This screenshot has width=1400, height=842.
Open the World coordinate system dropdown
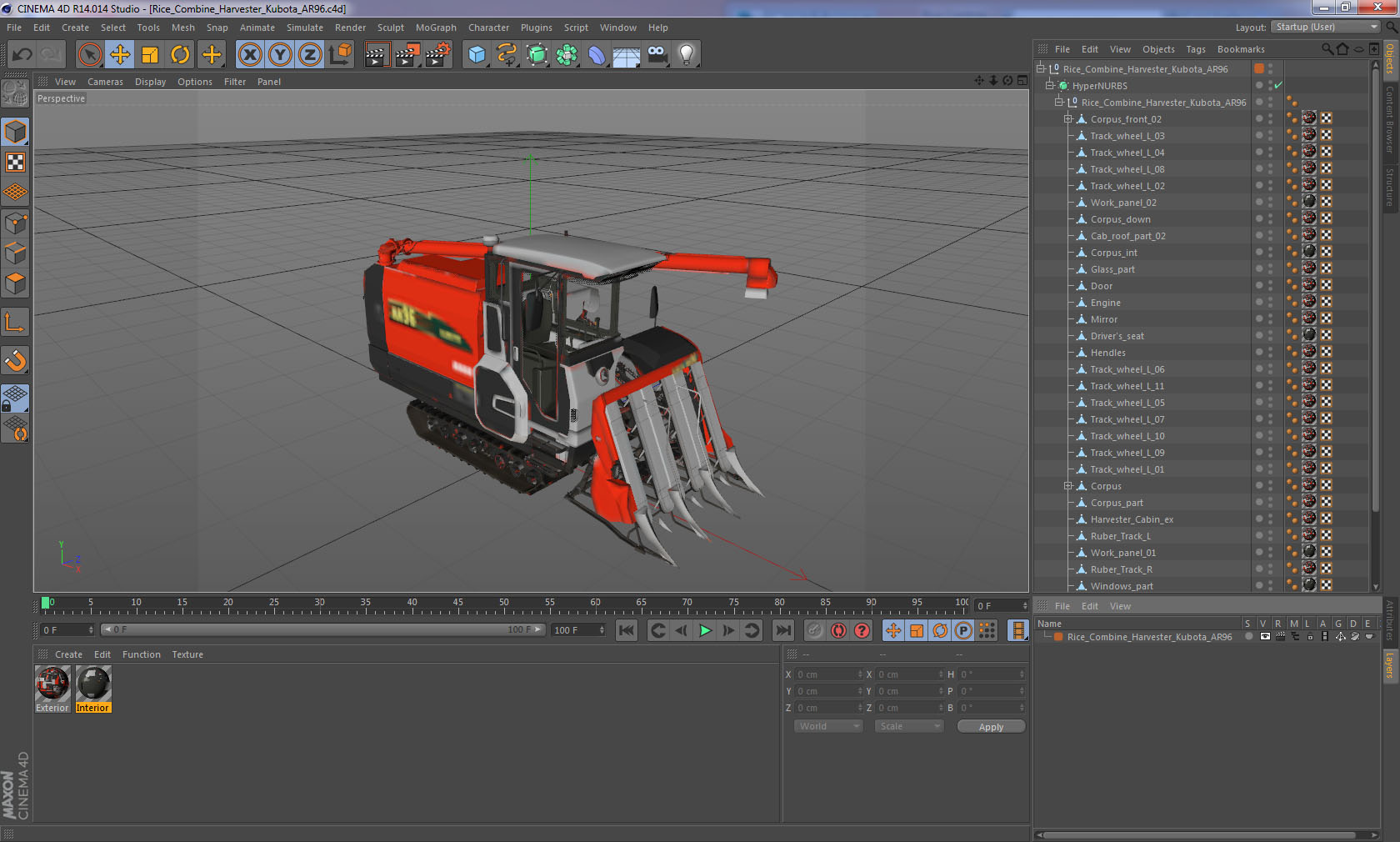click(x=828, y=726)
